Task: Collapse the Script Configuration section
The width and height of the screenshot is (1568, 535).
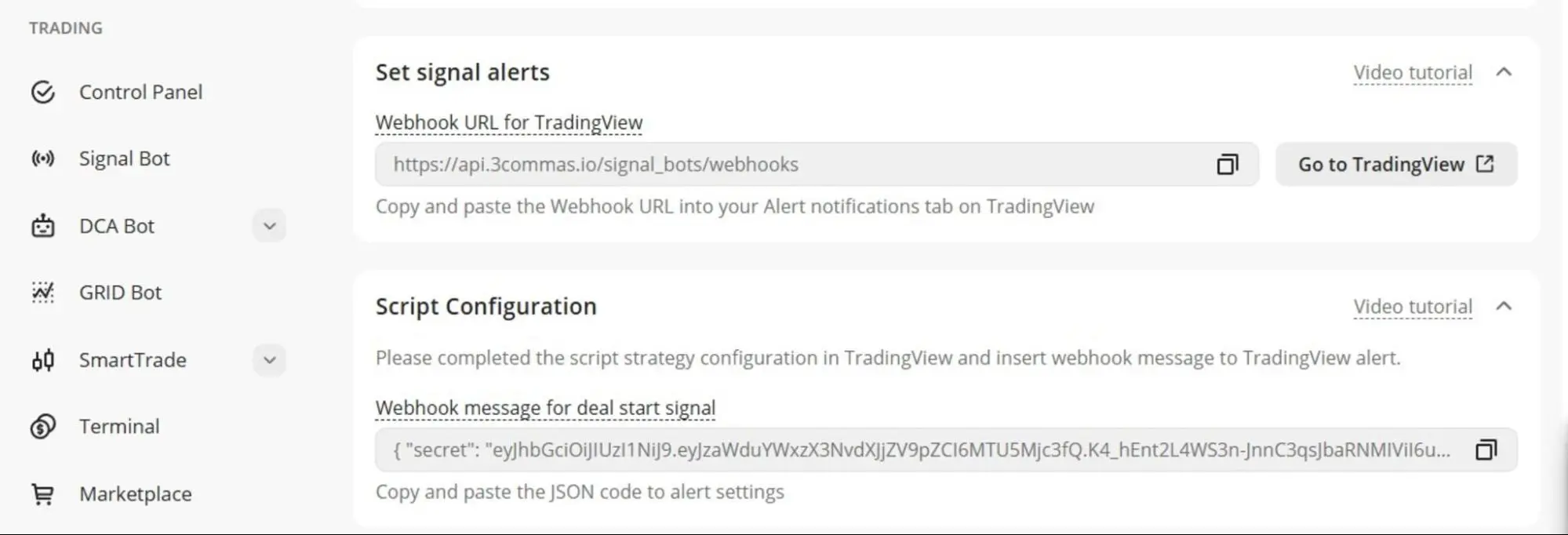Action: click(1504, 306)
